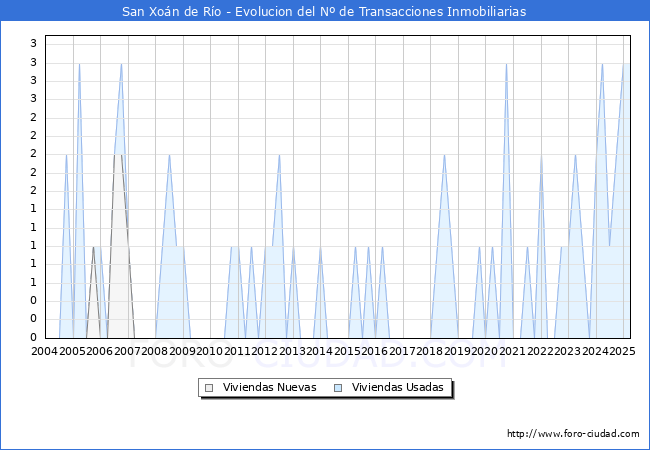This screenshot has height=450, width=650.
Task: Click the Viviendas Nuevas legend swatch
Action: (209, 388)
